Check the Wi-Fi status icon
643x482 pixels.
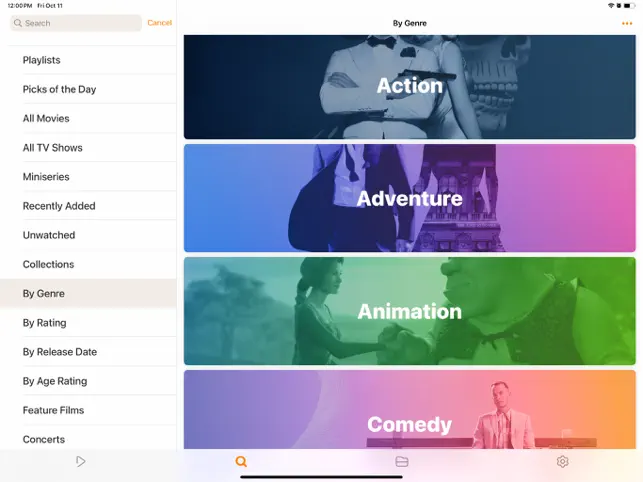pyautogui.click(x=611, y=6)
